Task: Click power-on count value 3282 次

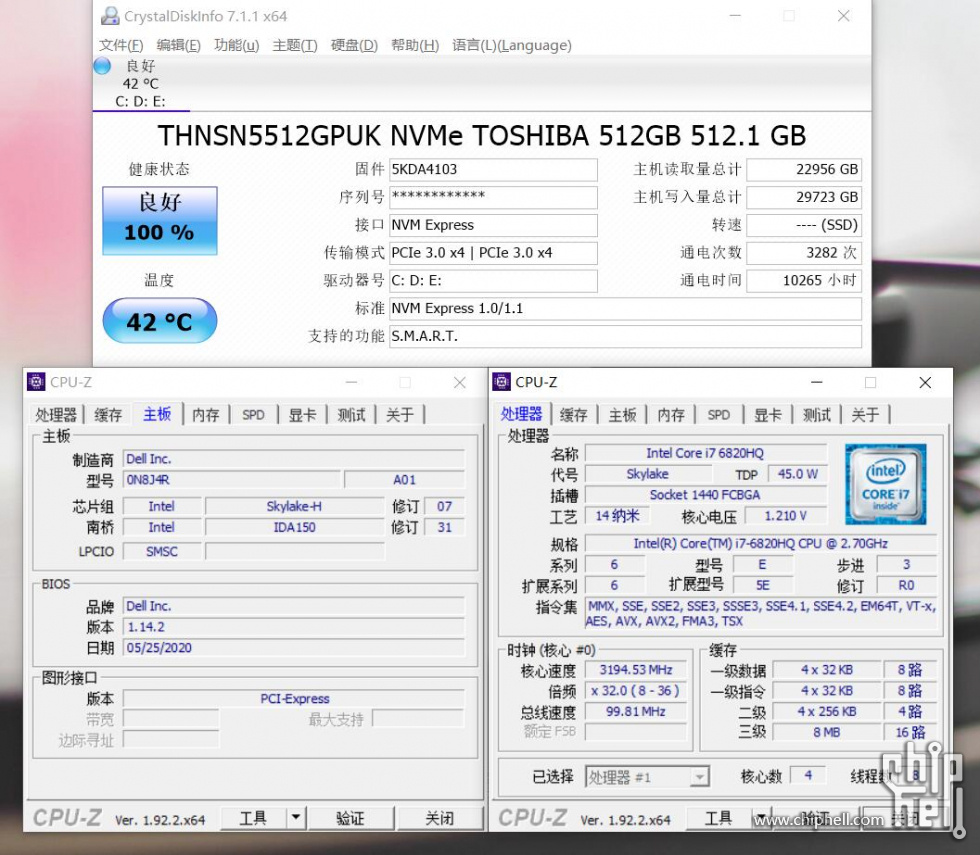Action: point(804,252)
